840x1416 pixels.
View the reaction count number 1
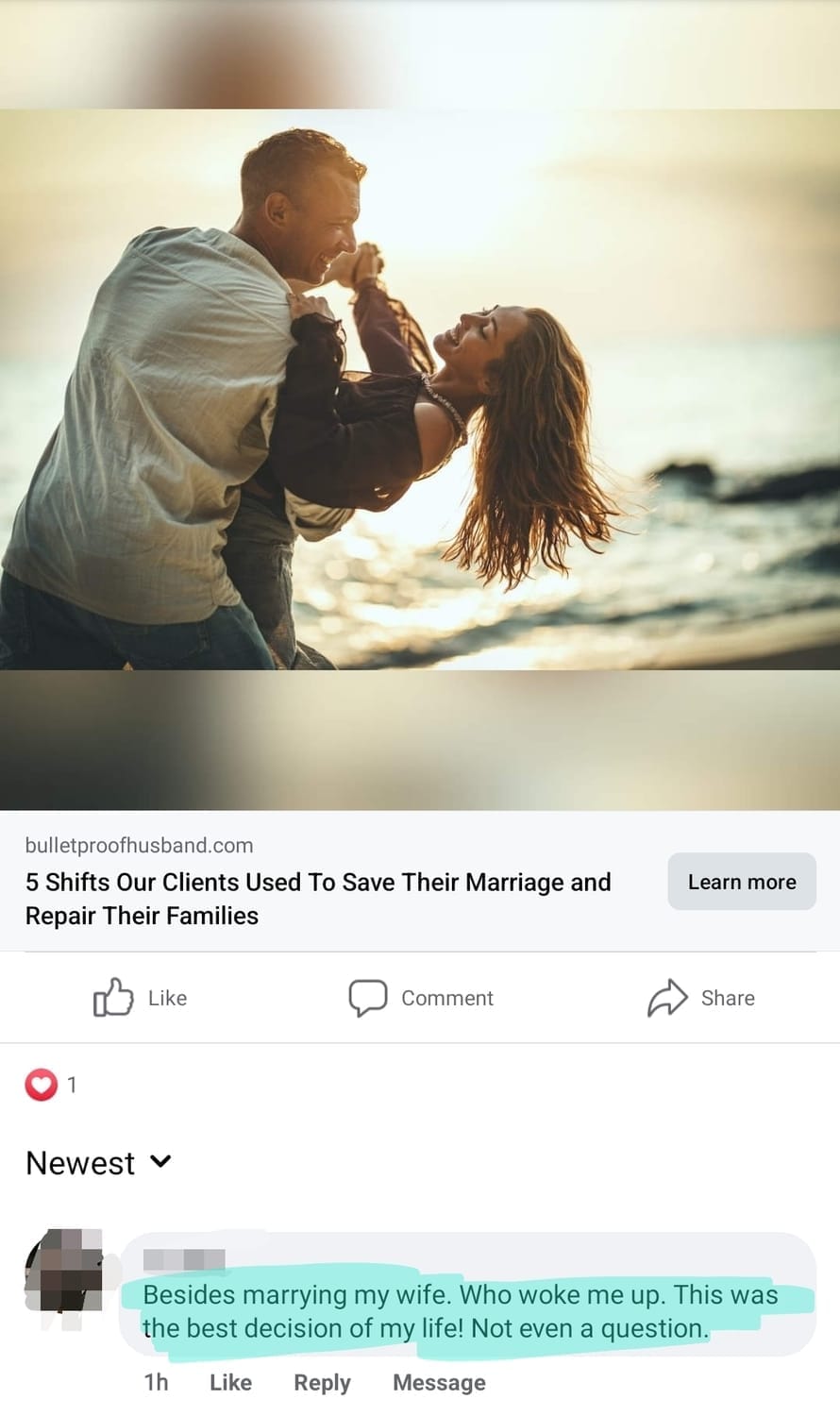click(72, 1085)
